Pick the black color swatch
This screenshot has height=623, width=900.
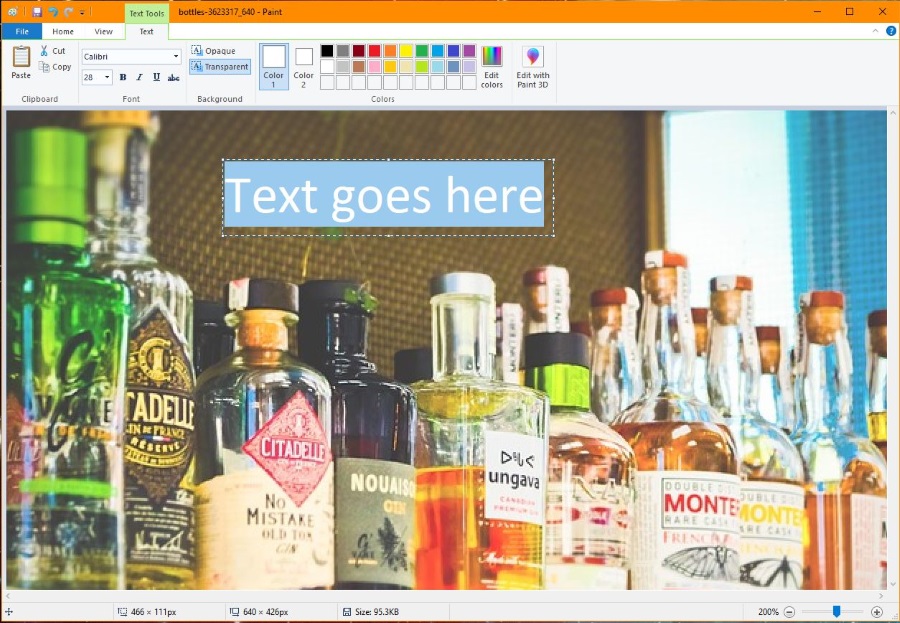[x=327, y=51]
